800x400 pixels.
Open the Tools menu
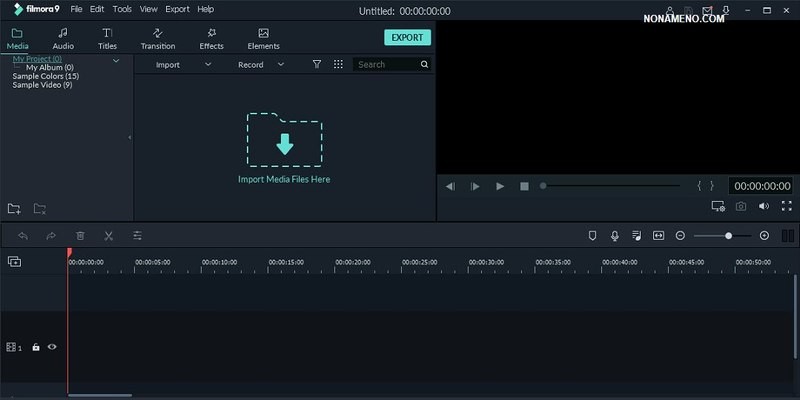pyautogui.click(x=122, y=9)
